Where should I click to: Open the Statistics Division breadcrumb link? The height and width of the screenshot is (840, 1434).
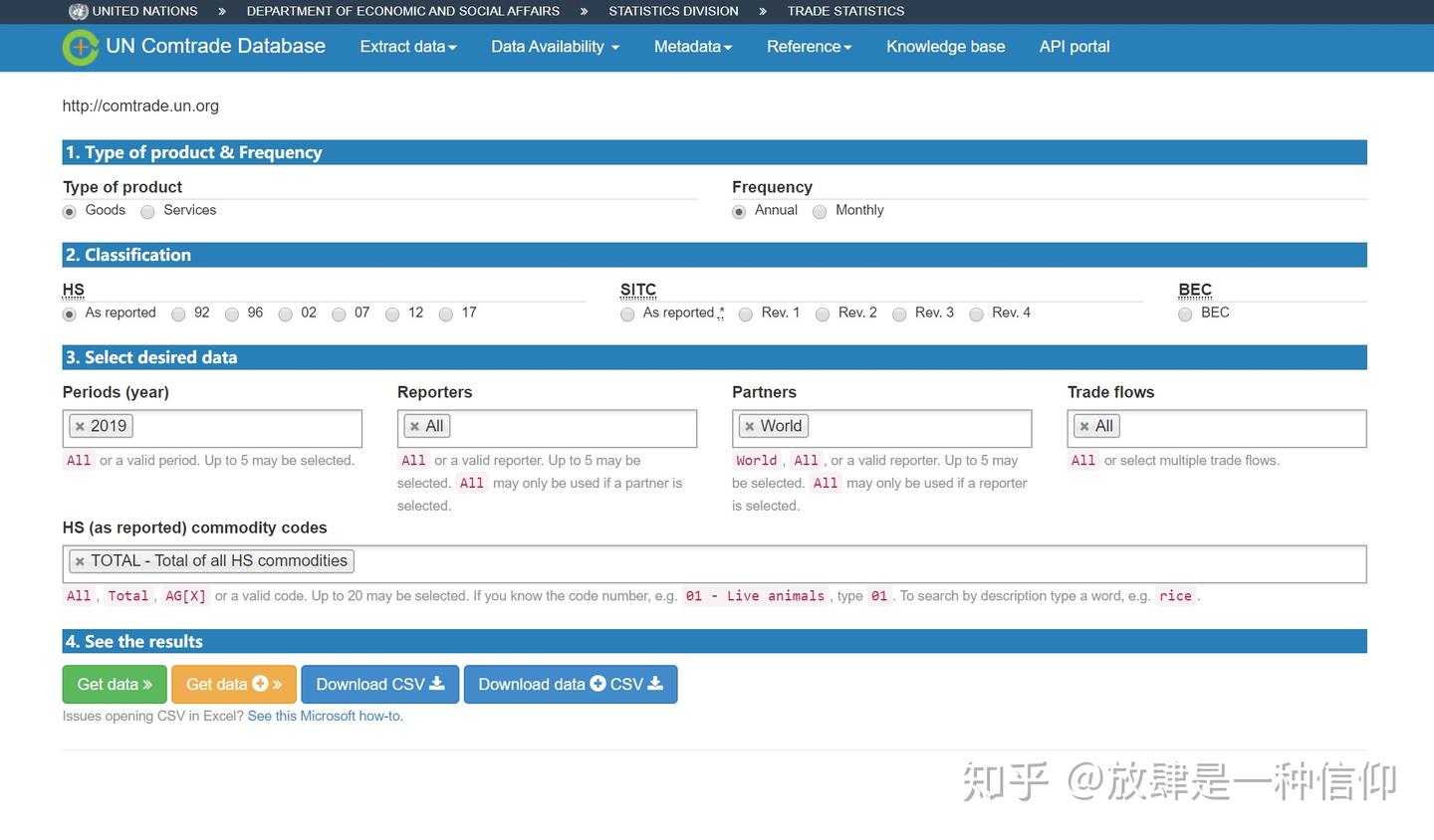click(674, 11)
